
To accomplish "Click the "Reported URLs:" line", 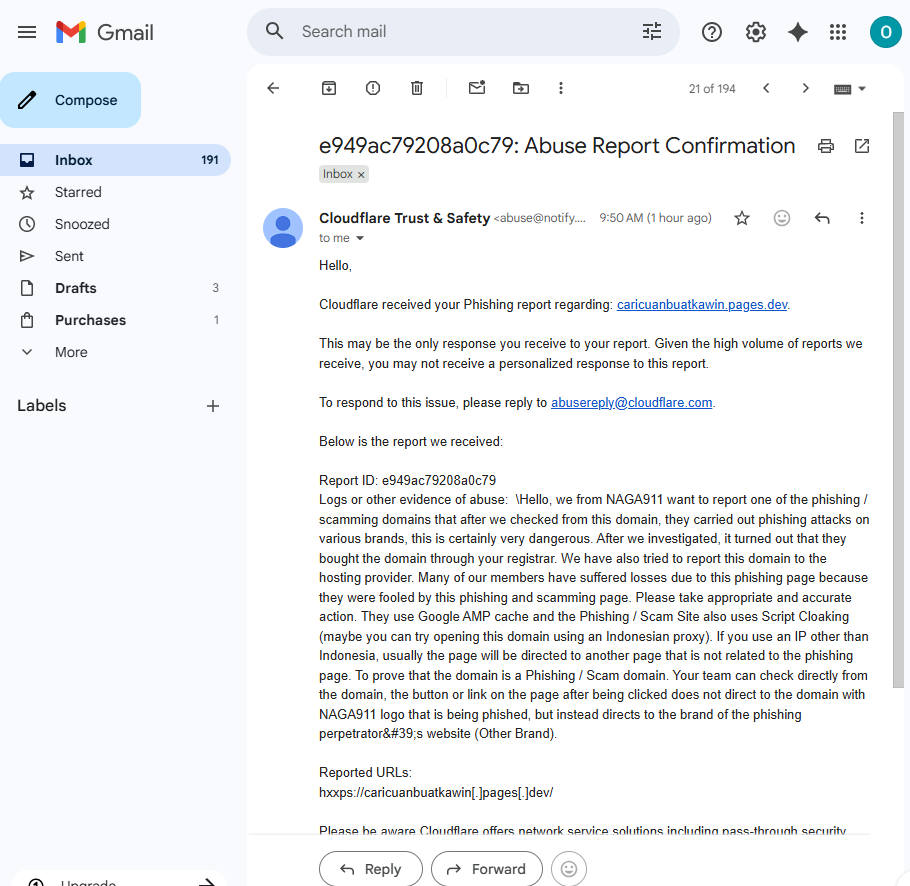I will (365, 773).
